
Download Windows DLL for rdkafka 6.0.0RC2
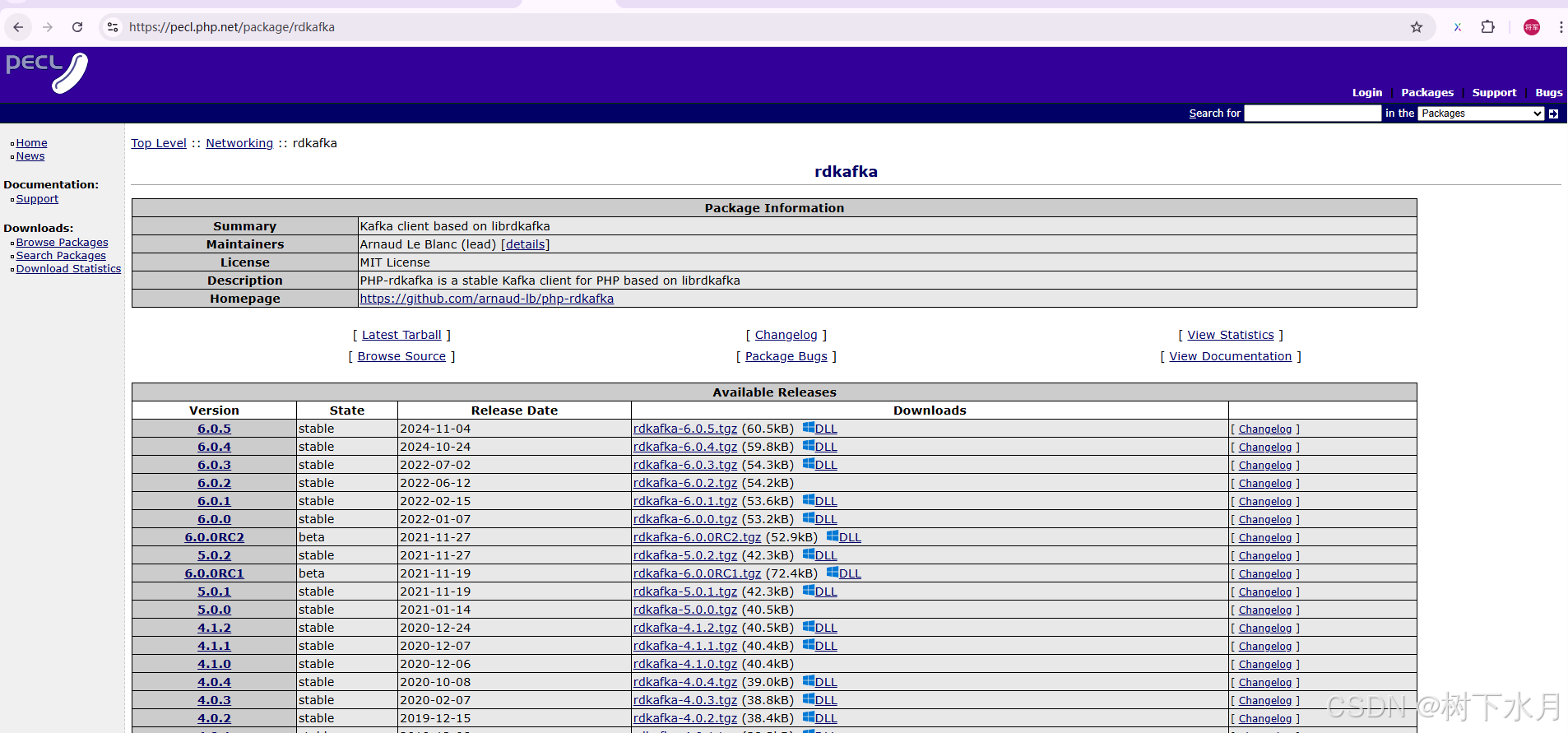843,537
